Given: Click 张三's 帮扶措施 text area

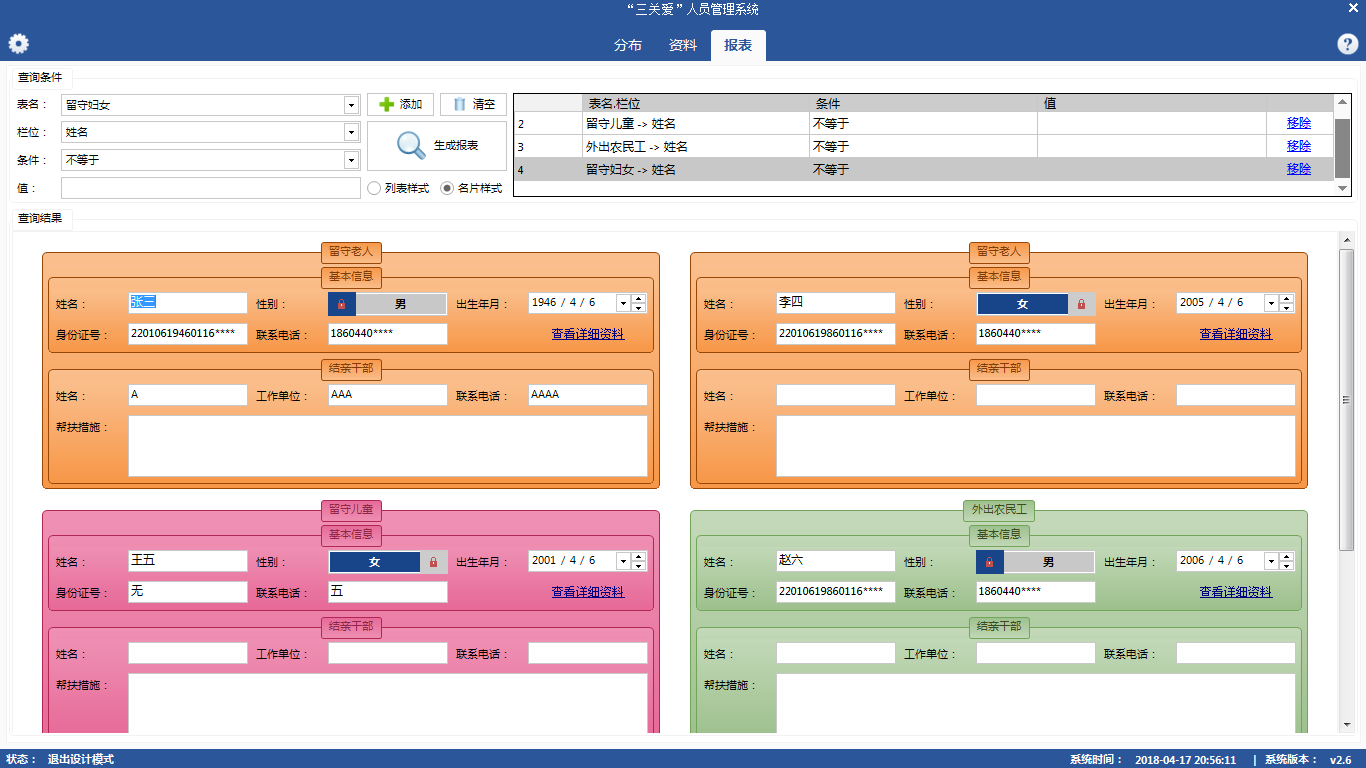Looking at the screenshot, I should (388, 446).
